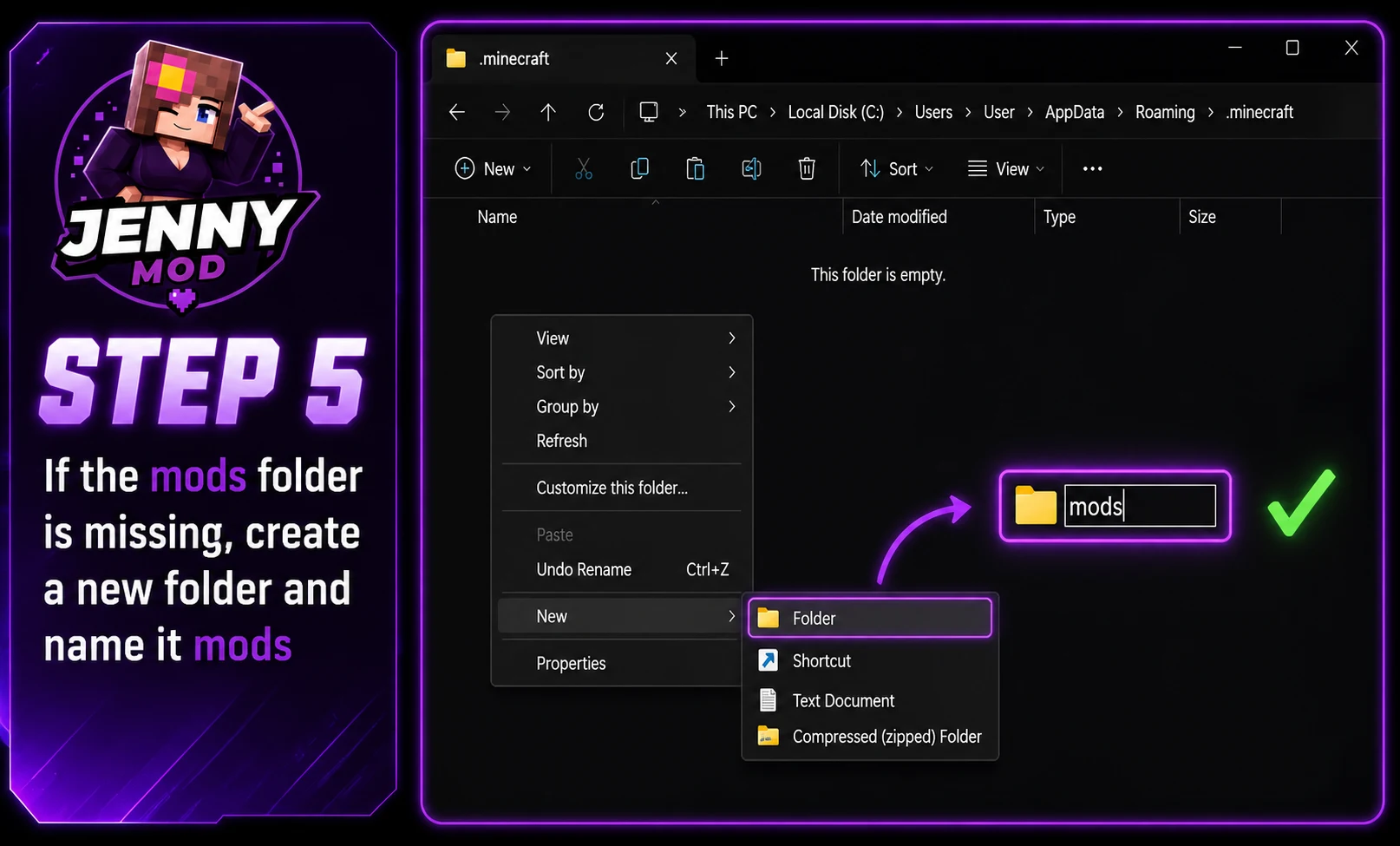Screen dimensions: 1400x846
Task: Click the folder name field containing mods
Action: tap(1140, 506)
